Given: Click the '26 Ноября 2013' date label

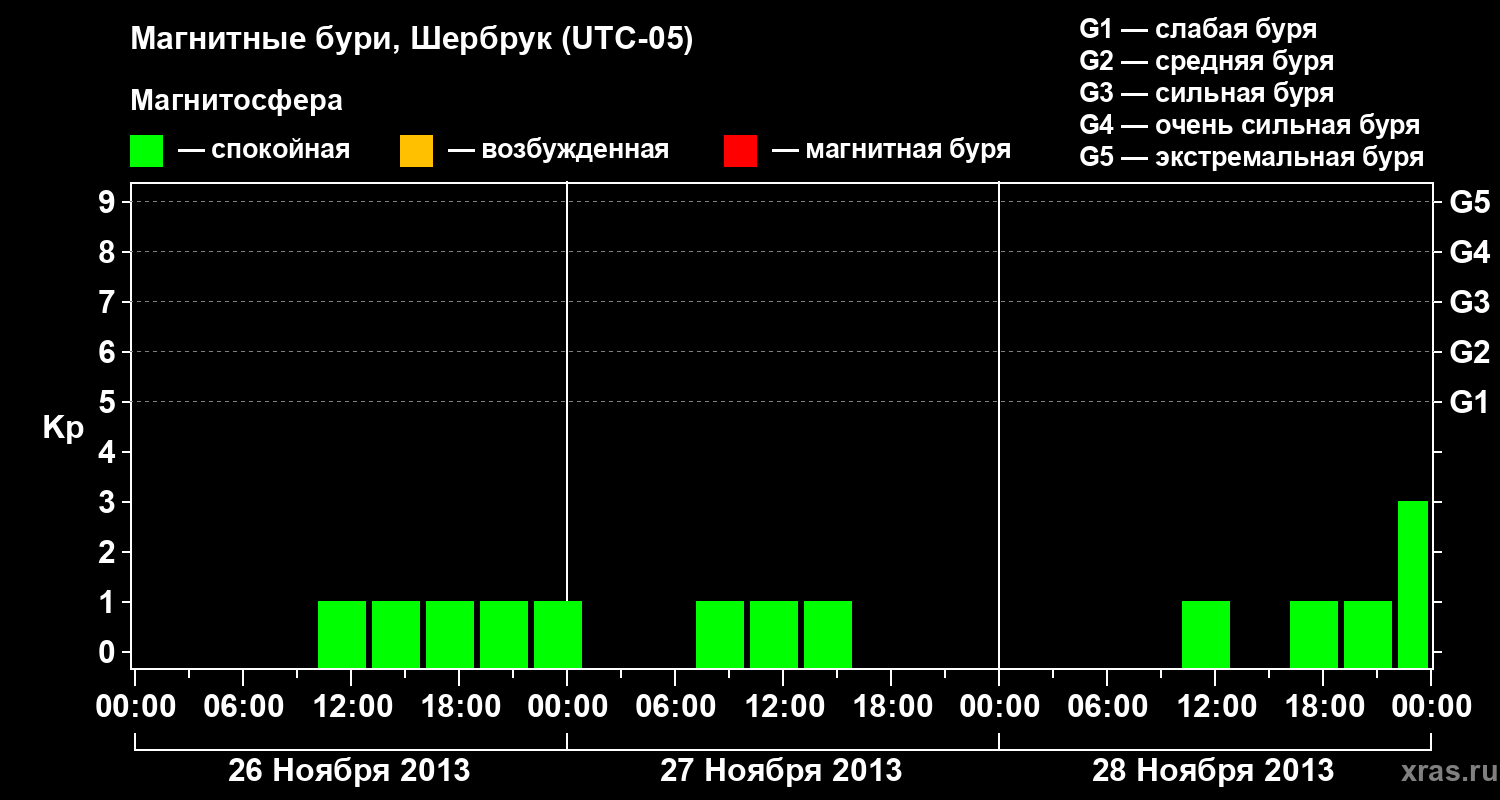Looking at the screenshot, I should pos(349,771).
